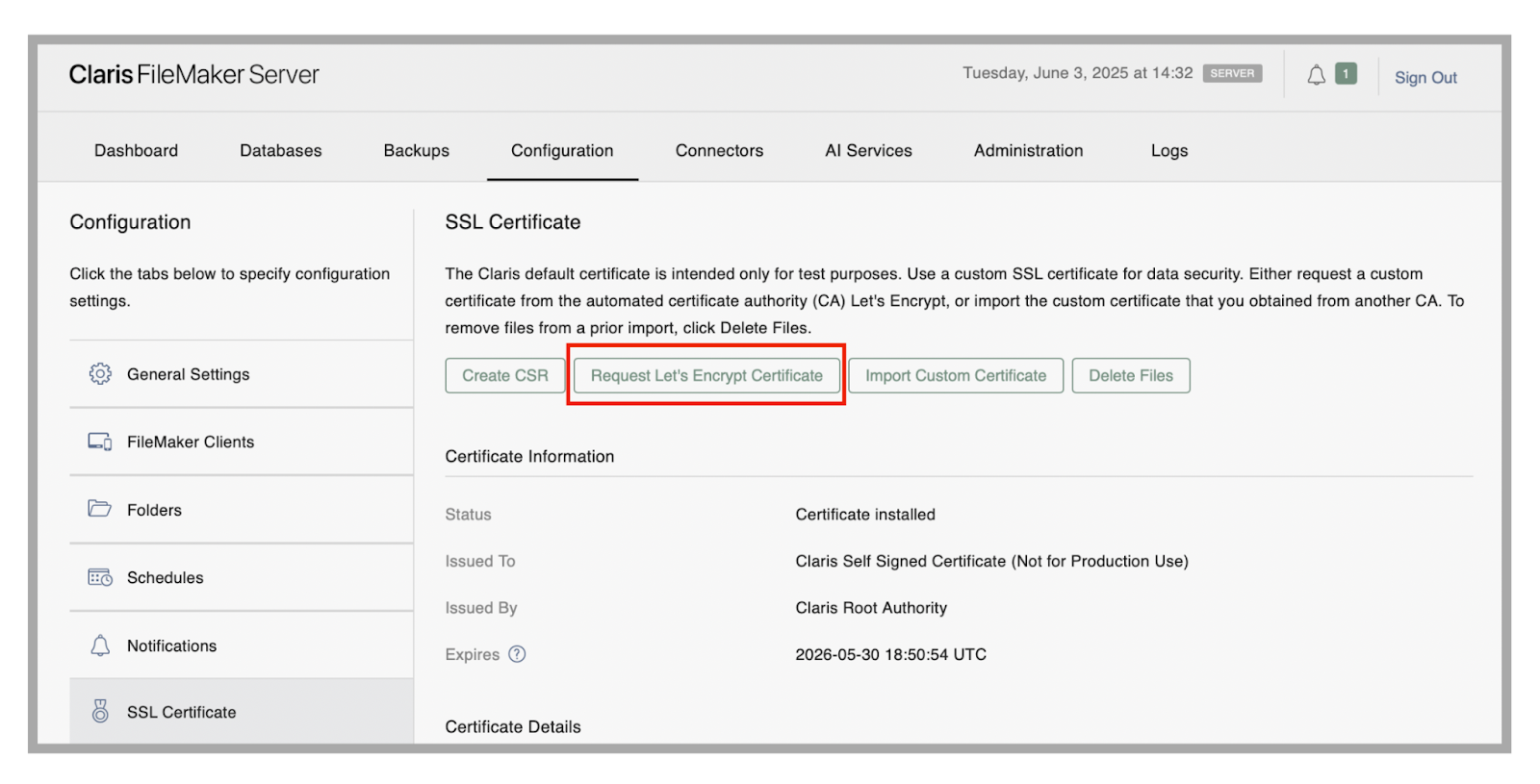1540x784 pixels.
Task: Click the Notifications bell sidebar icon
Action: 100,645
